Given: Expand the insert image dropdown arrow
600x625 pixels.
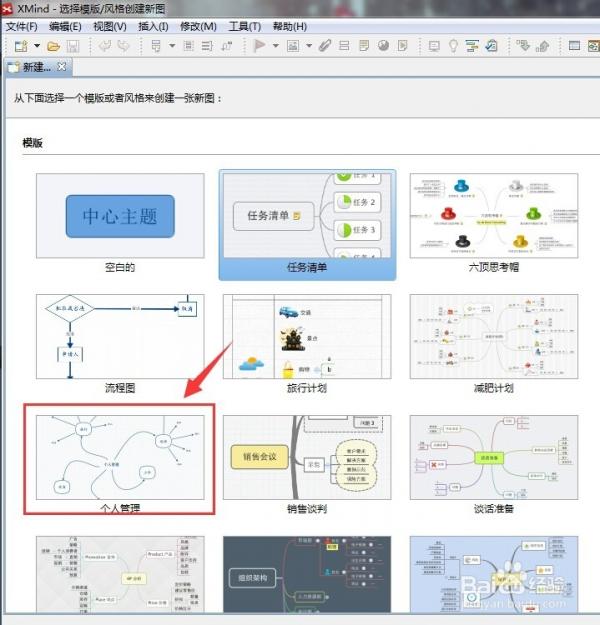Looking at the screenshot, I should pyautogui.click(x=309, y=46).
